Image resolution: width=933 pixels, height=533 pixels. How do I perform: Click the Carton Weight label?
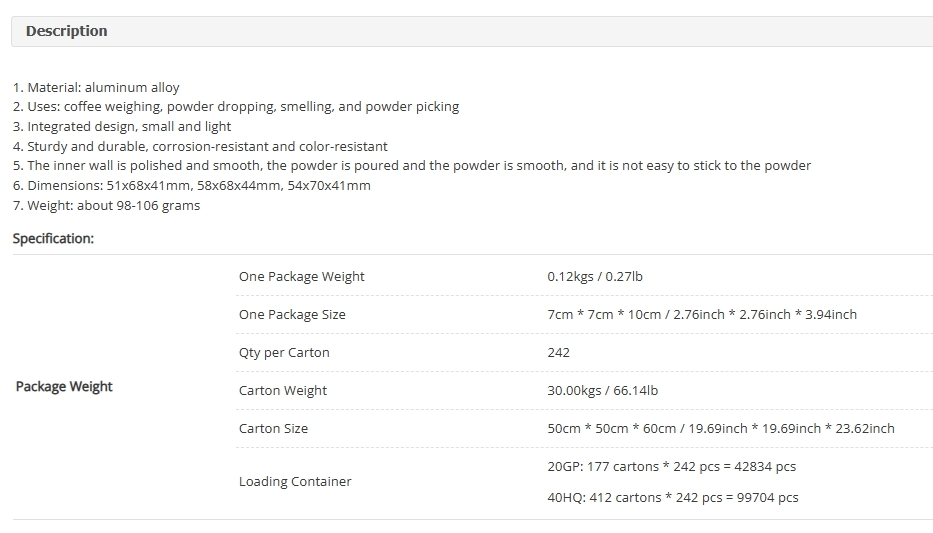coord(283,390)
